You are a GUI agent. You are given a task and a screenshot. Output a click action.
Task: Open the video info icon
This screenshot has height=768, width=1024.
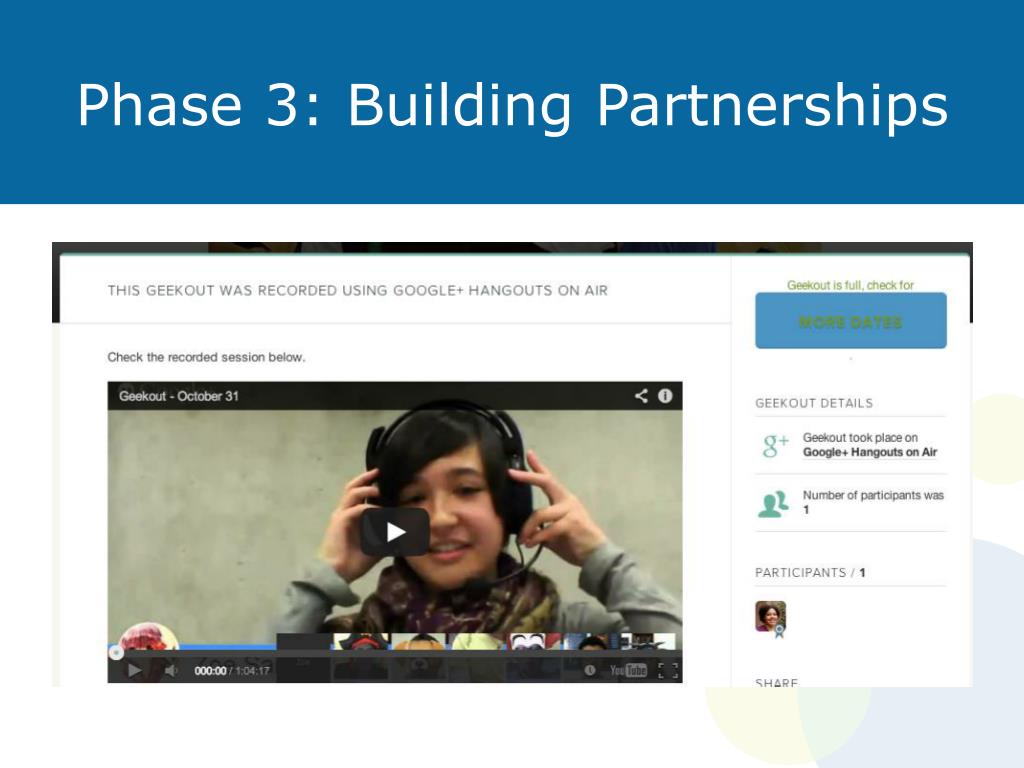pos(665,396)
